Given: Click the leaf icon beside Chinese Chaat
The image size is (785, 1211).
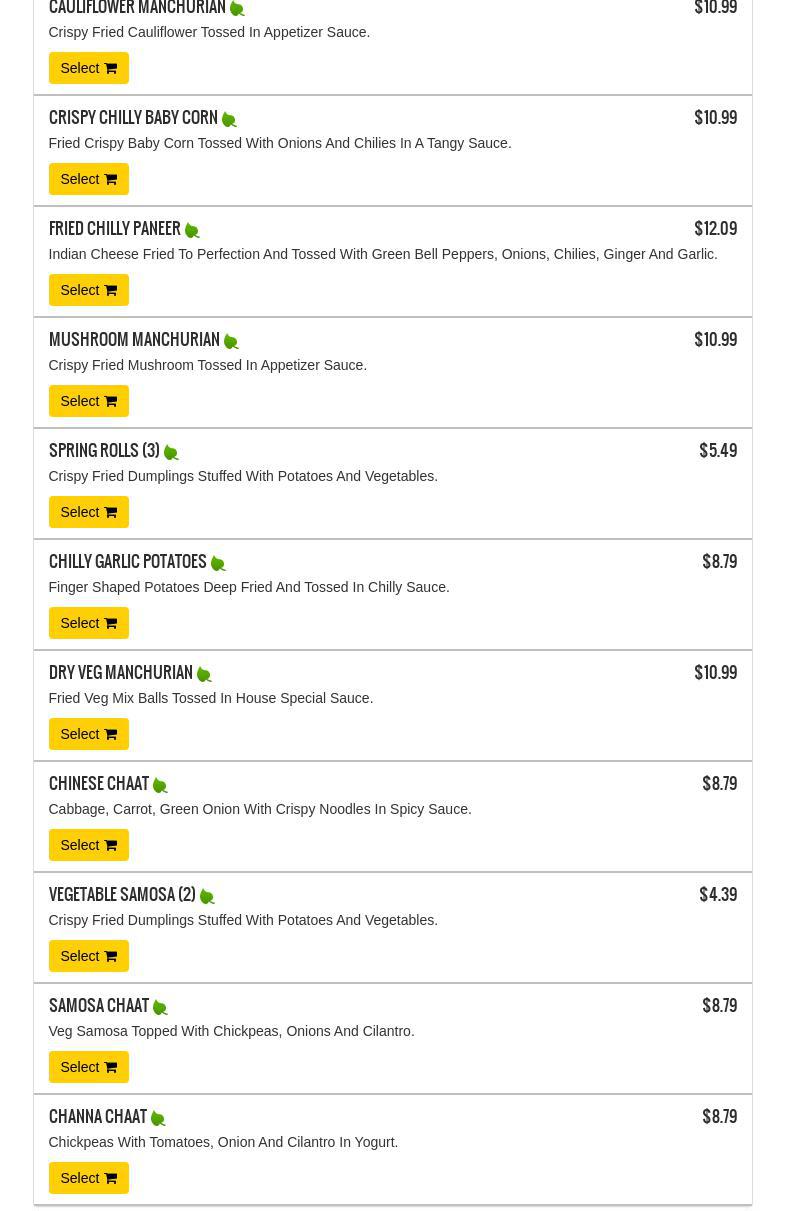Looking at the screenshot, I should [x=160, y=786].
